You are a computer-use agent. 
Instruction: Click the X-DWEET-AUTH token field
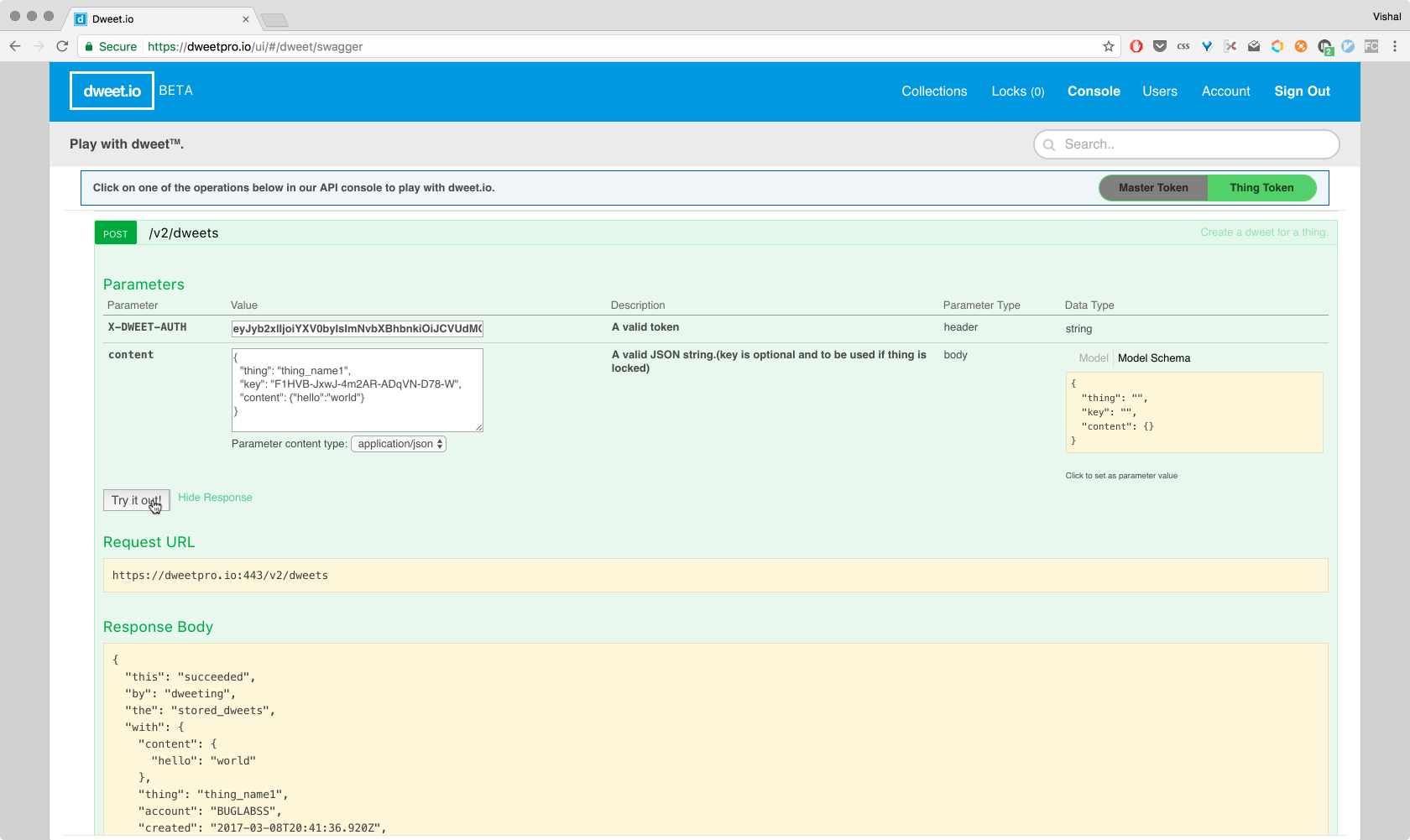[x=358, y=329]
